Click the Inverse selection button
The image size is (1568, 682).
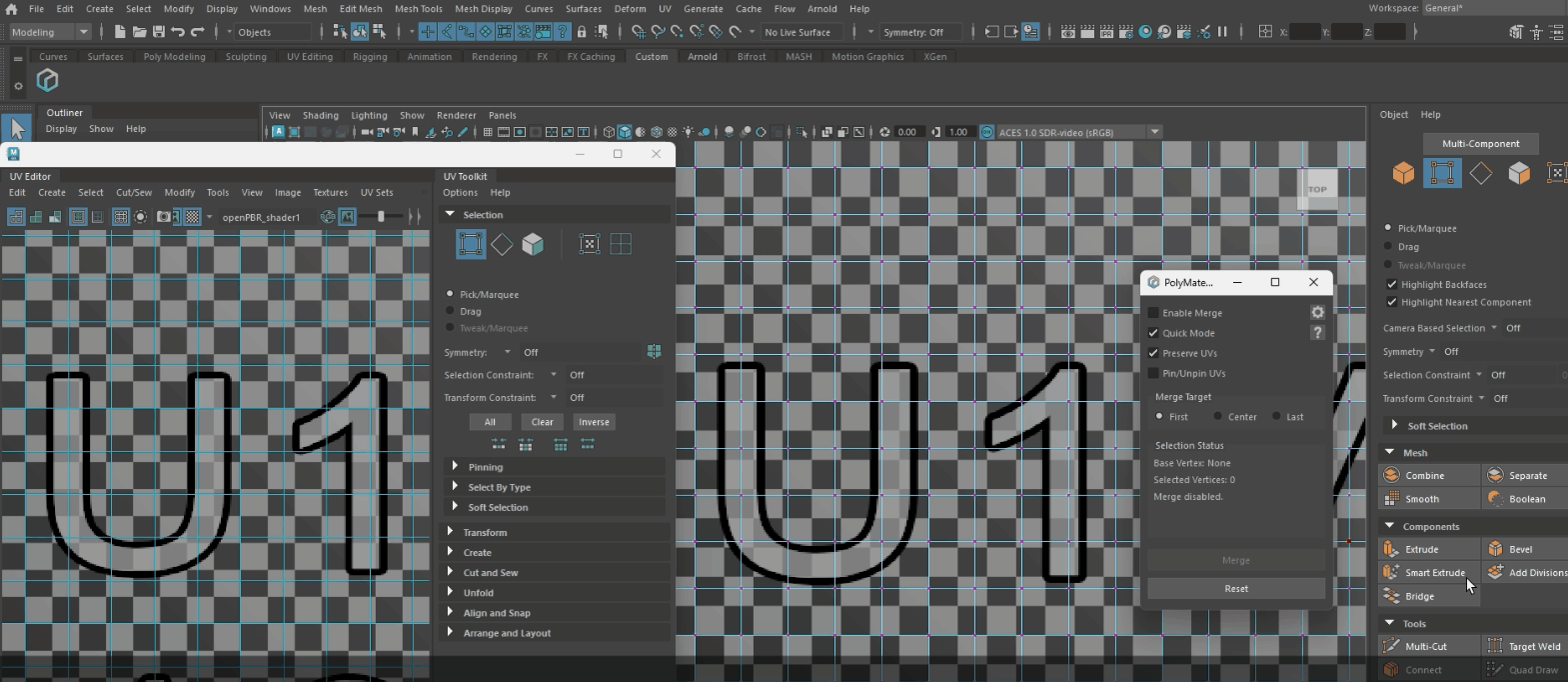[594, 422]
